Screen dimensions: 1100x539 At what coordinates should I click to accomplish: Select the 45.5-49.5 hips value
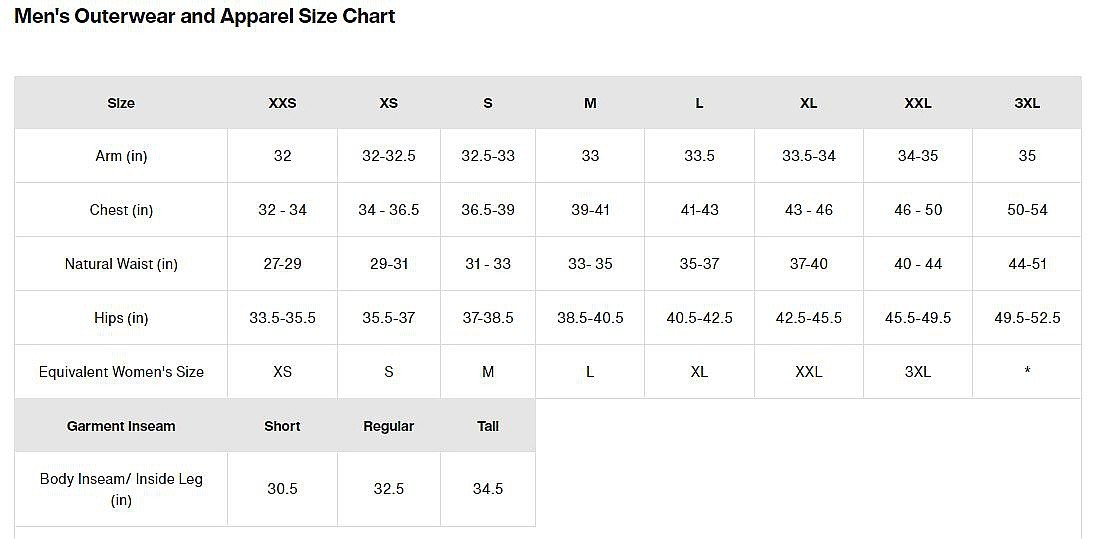[918, 318]
